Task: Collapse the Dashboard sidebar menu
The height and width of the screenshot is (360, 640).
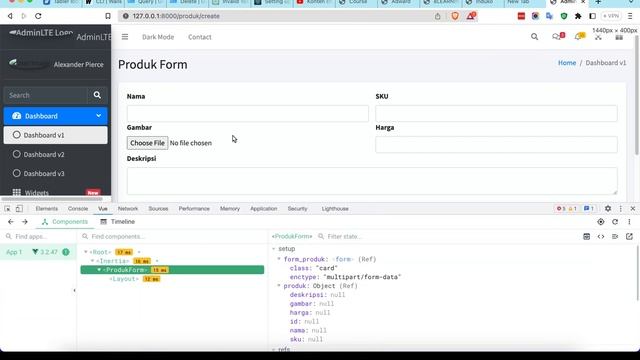Action: coord(56,116)
